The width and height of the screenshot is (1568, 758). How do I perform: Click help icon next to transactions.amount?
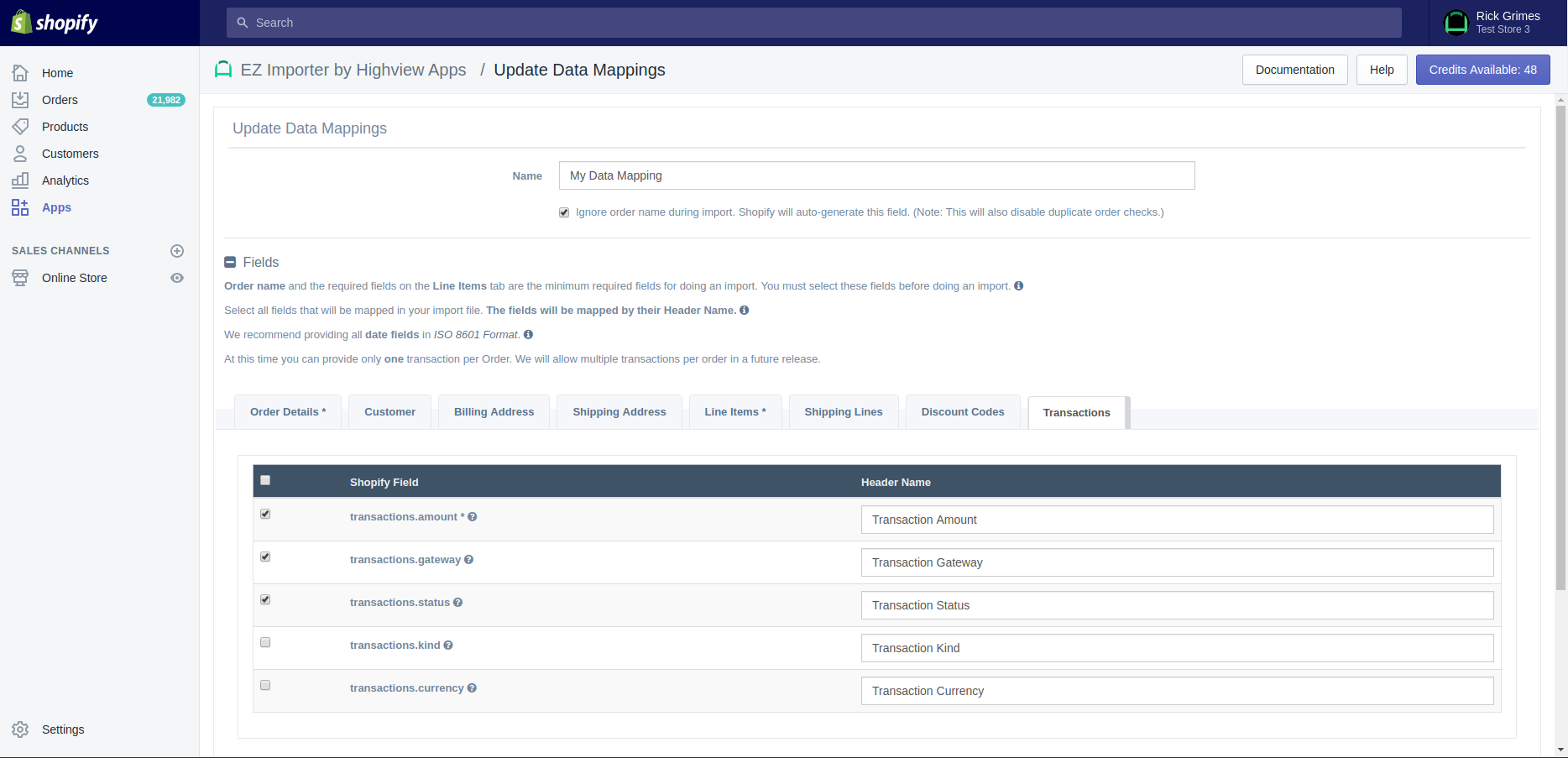click(473, 517)
